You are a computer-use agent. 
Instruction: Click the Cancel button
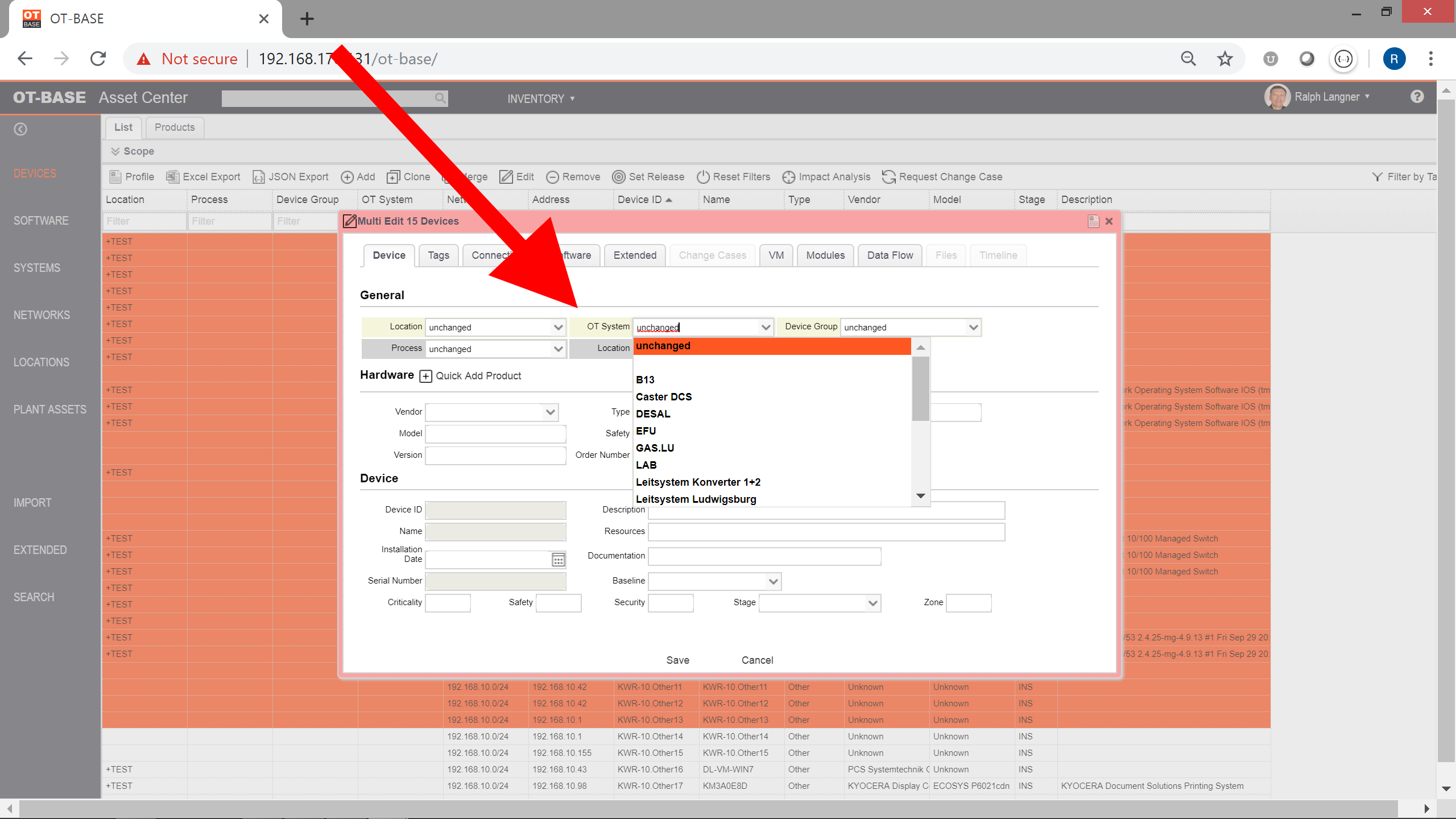758,660
